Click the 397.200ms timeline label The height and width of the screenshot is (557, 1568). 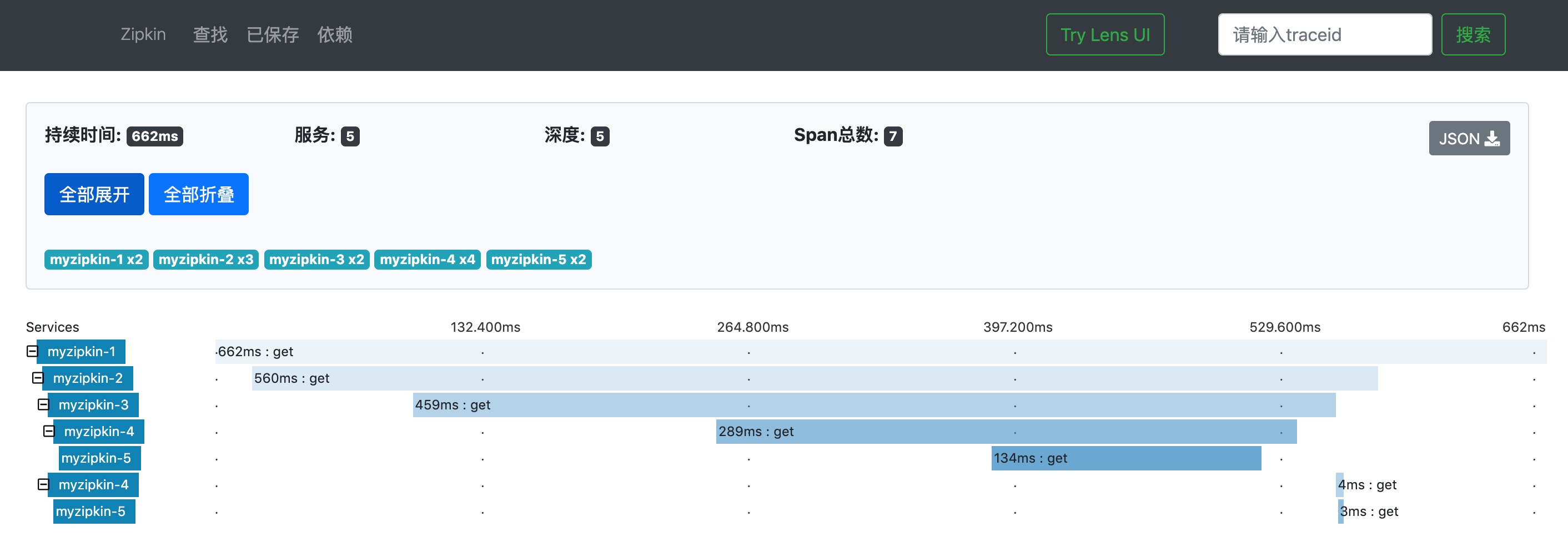tap(1018, 327)
